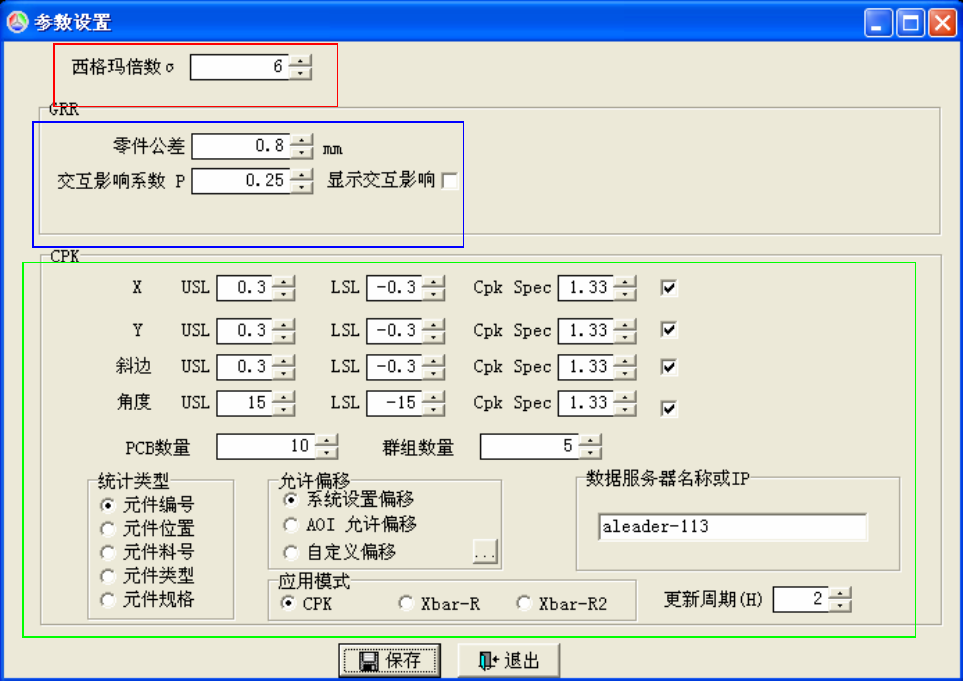This screenshot has height=681, width=963.
Task: Increase 角度 row Cpk Spec up arrow
Action: pos(625,397)
